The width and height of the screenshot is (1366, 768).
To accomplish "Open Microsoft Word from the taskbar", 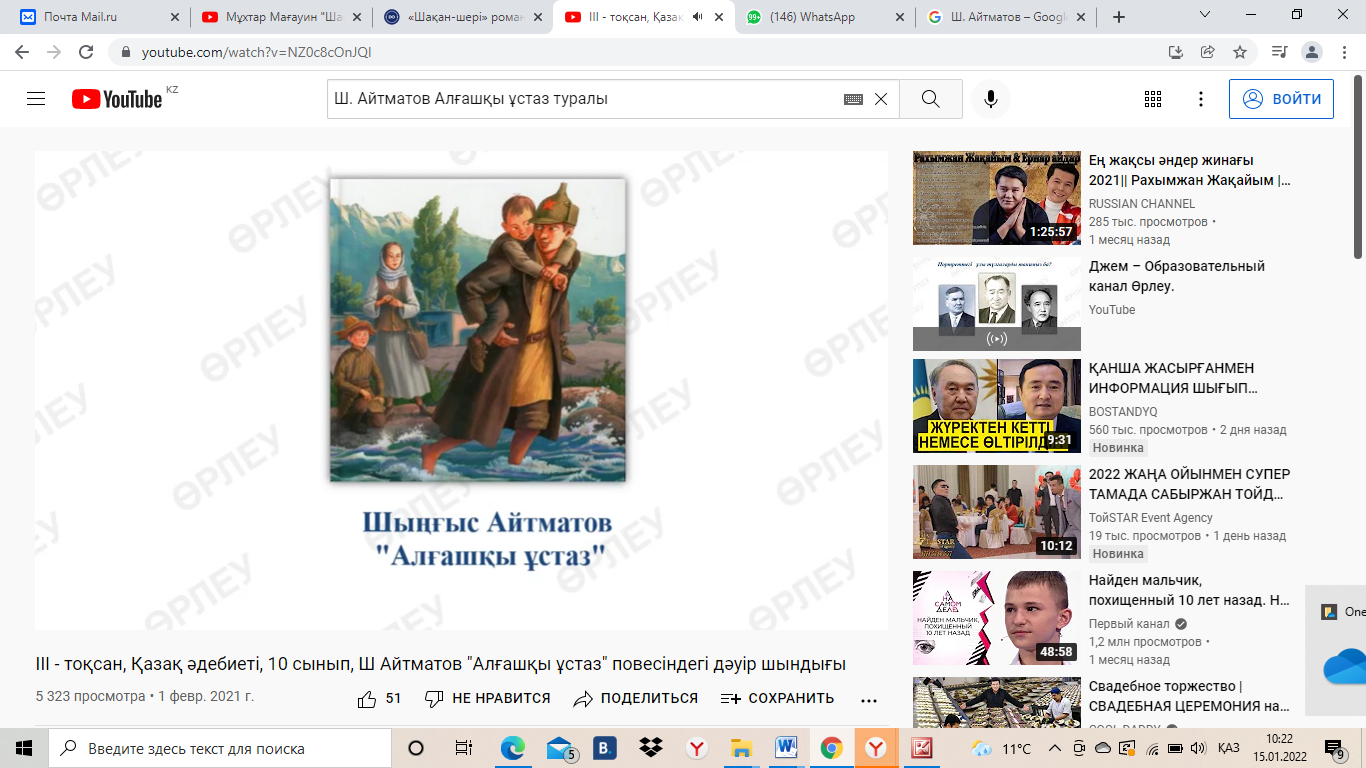I will click(x=786, y=748).
